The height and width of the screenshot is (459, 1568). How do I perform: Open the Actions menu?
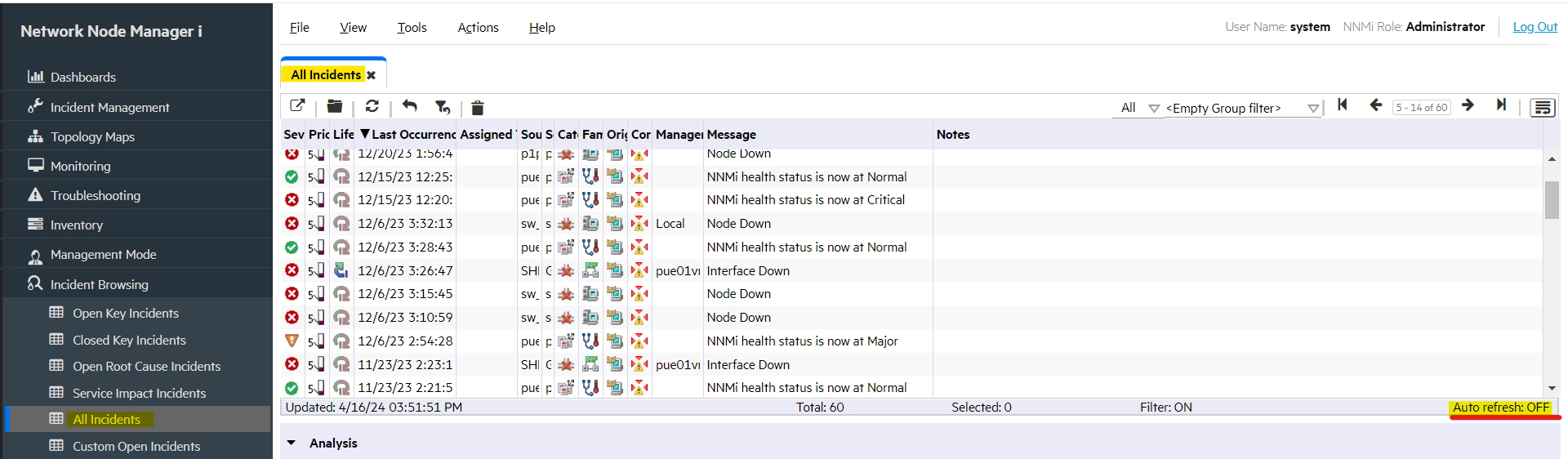coord(478,28)
